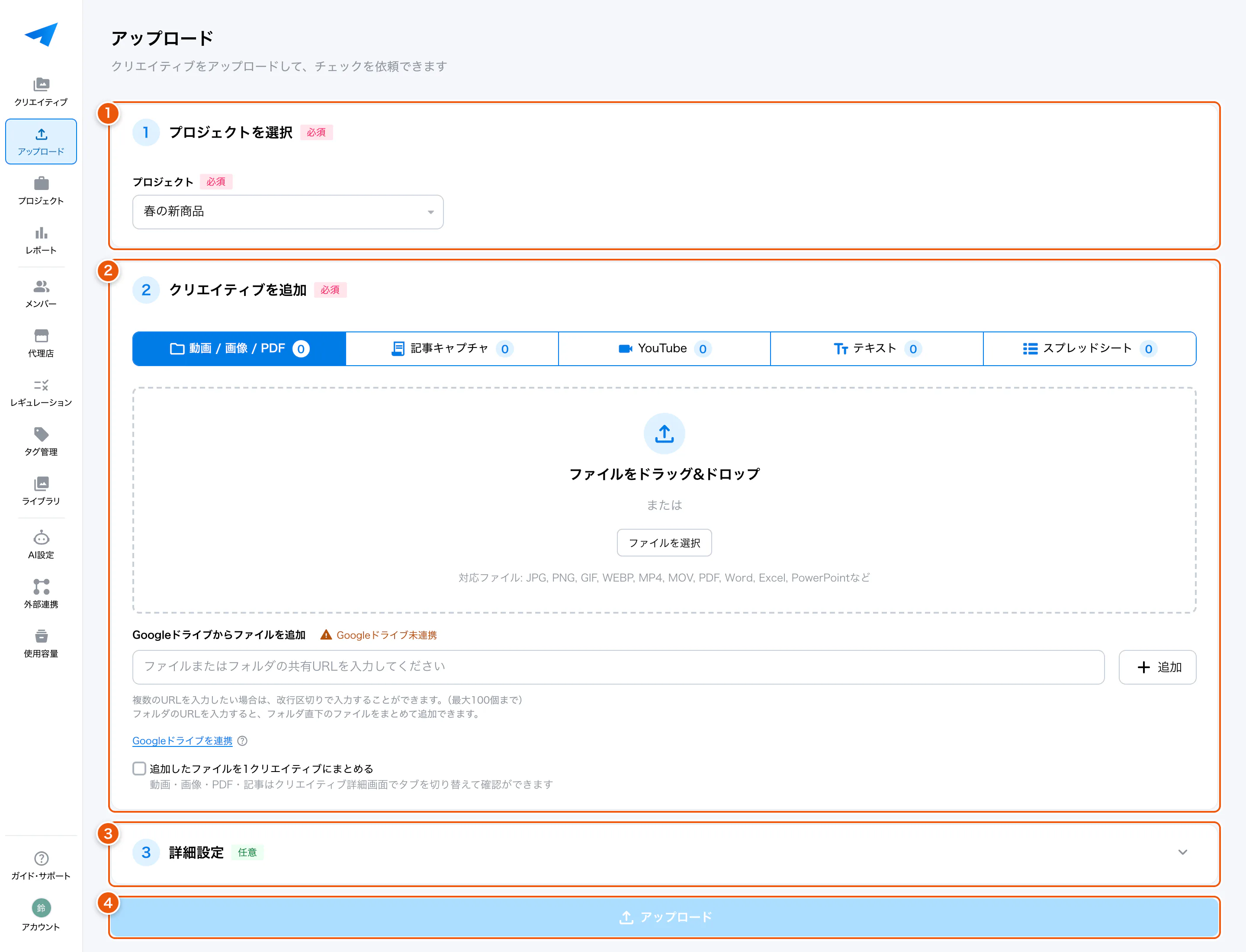Viewport: 1246px width, 952px height.
Task: Click help icon next to Googleドライブを連携
Action: 242,741
